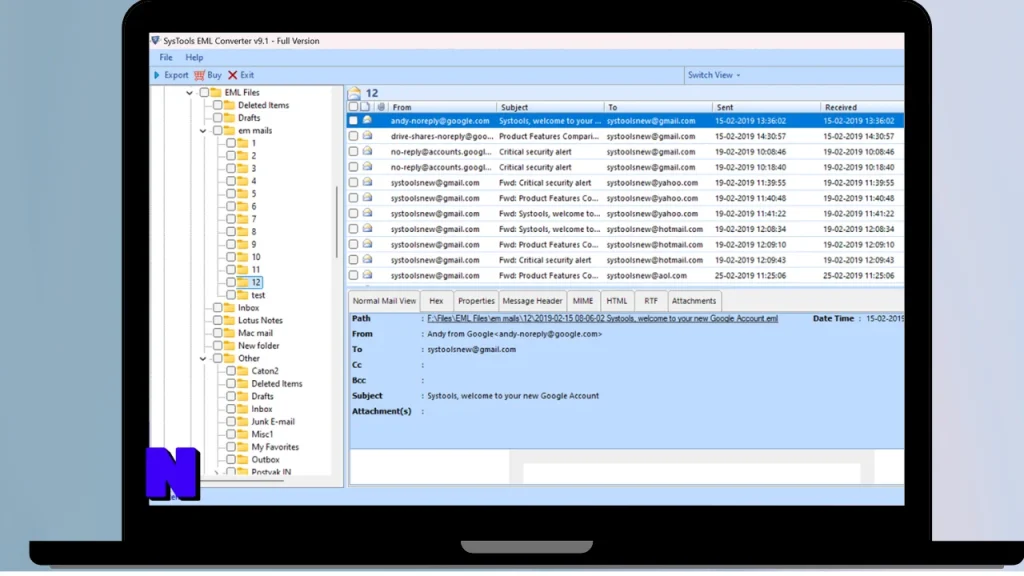Click the Export arrow icon in toolbar
The height and width of the screenshot is (576, 1024).
click(157, 75)
